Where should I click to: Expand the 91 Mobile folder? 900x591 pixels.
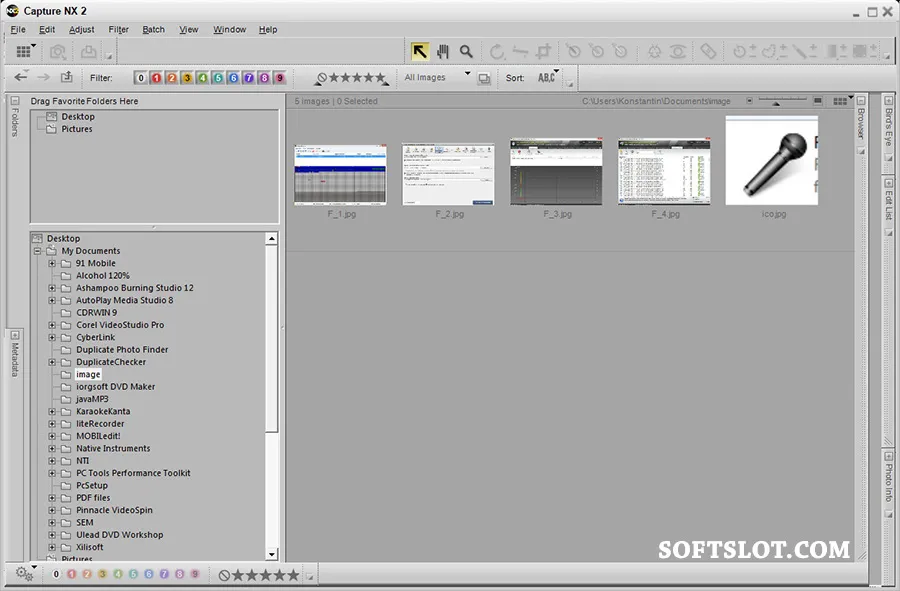pos(52,263)
